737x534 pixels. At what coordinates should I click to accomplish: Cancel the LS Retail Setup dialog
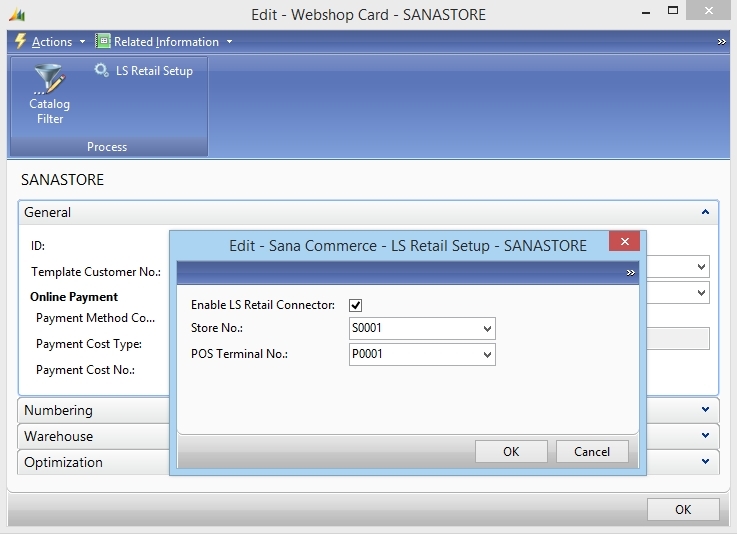tap(592, 452)
